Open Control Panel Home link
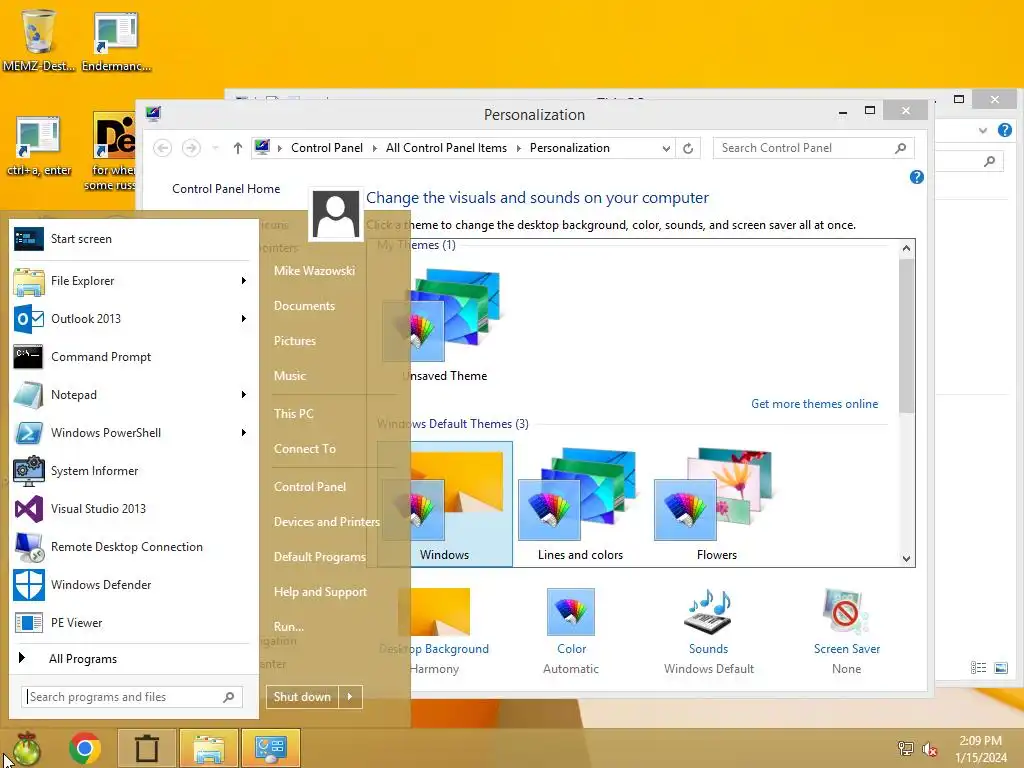1024x768 pixels. click(226, 189)
